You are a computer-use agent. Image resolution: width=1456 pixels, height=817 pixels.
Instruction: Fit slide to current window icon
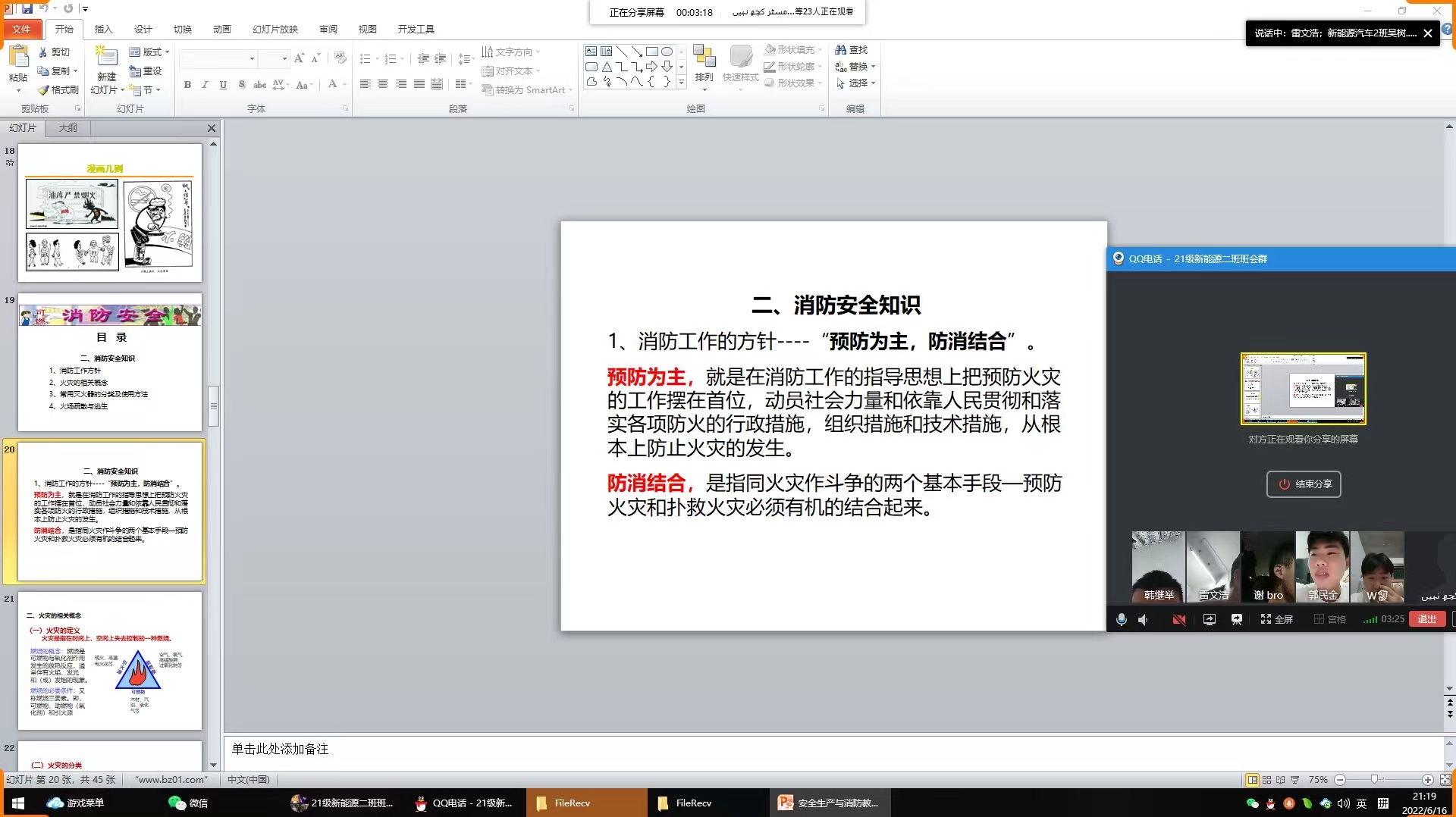[1445, 779]
